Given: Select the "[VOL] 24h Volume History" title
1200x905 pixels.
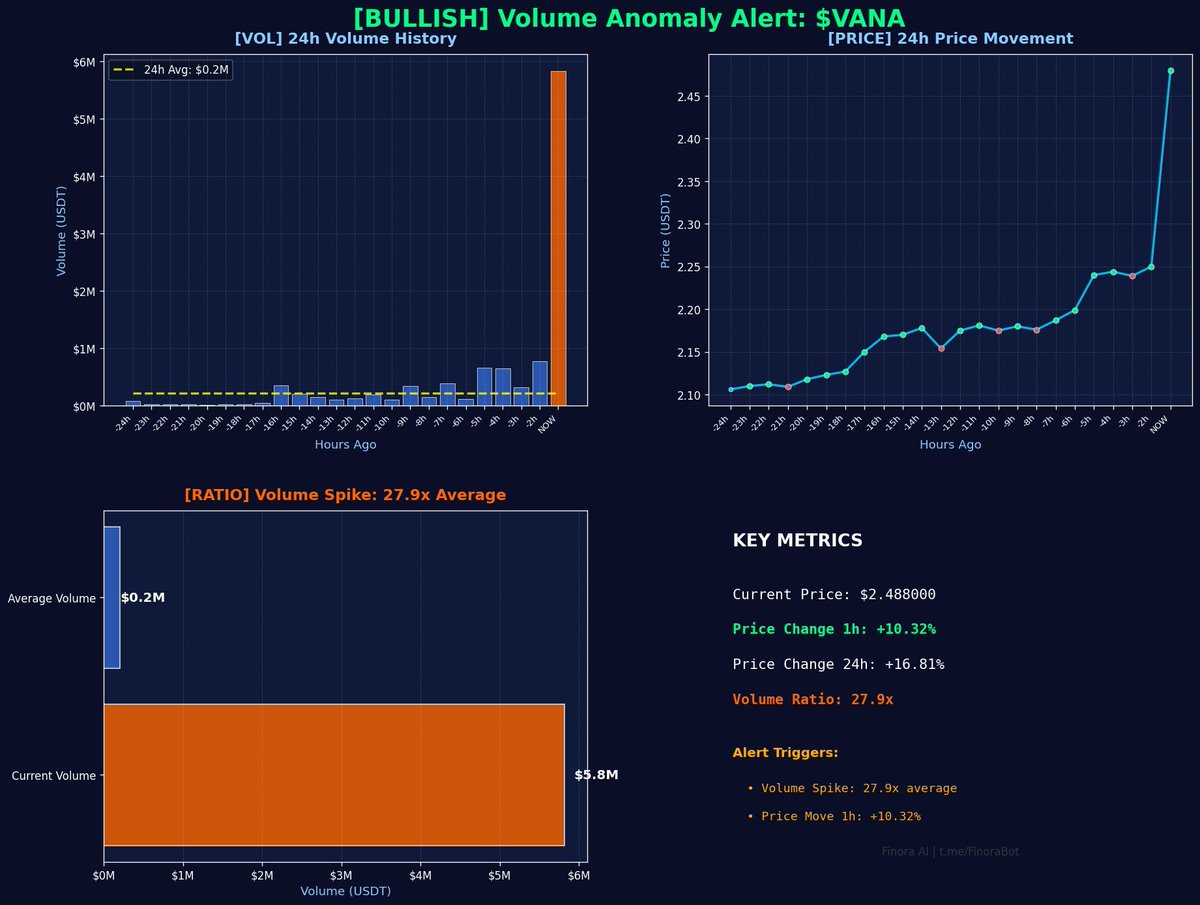Looking at the screenshot, I should coord(345,38).
